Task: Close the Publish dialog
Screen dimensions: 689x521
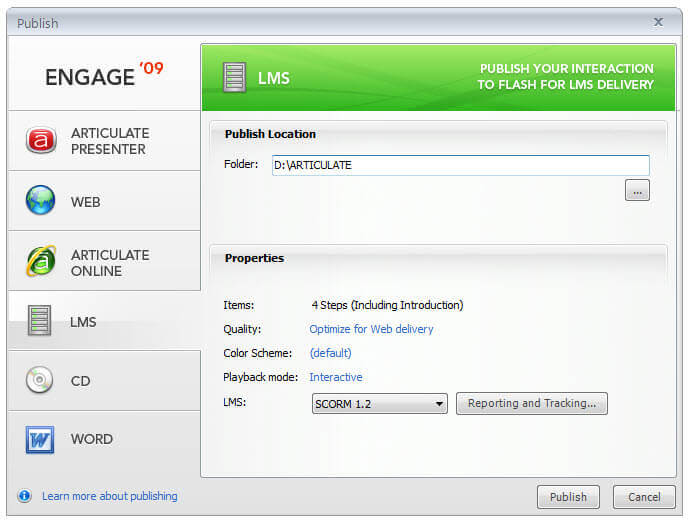Action: click(658, 22)
